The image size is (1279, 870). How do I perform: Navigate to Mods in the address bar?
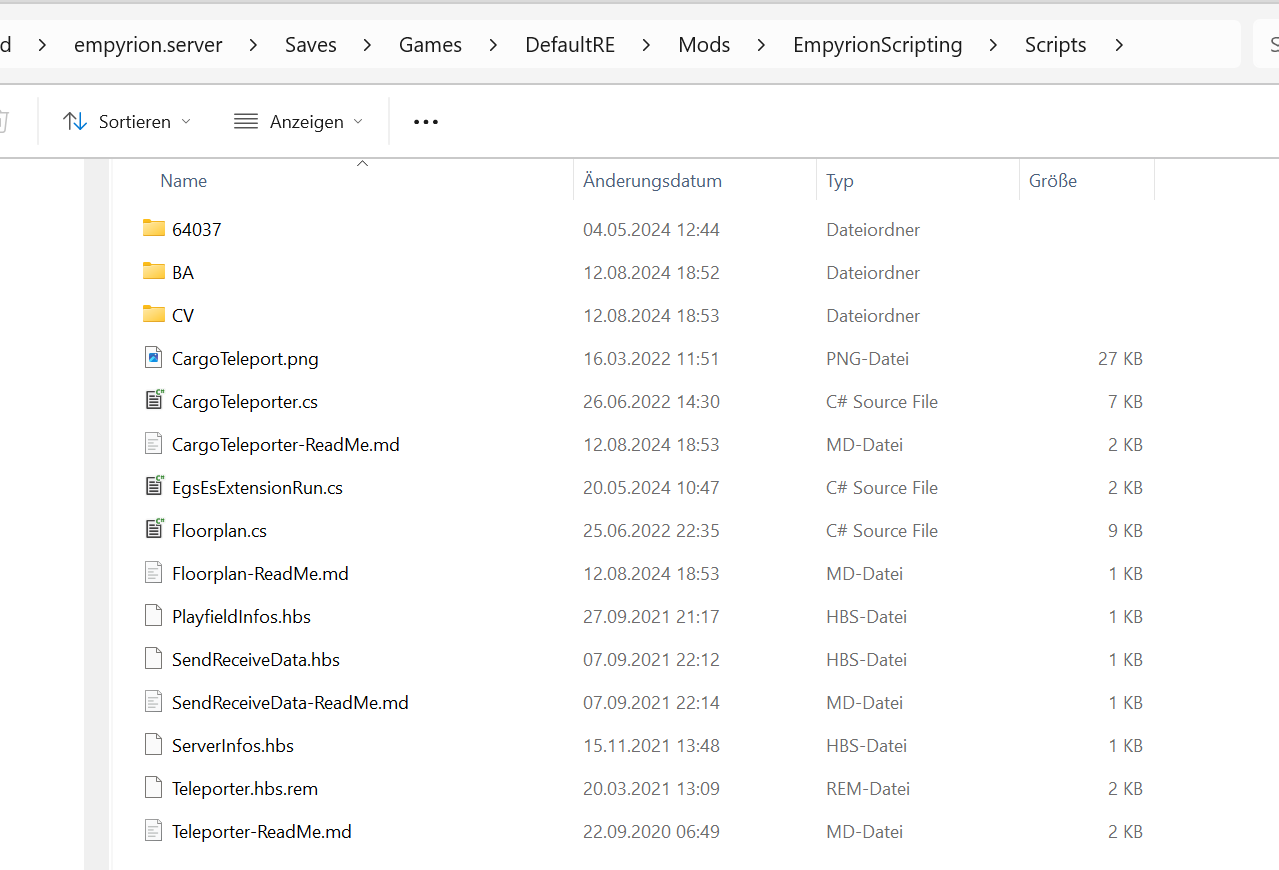pyautogui.click(x=704, y=45)
